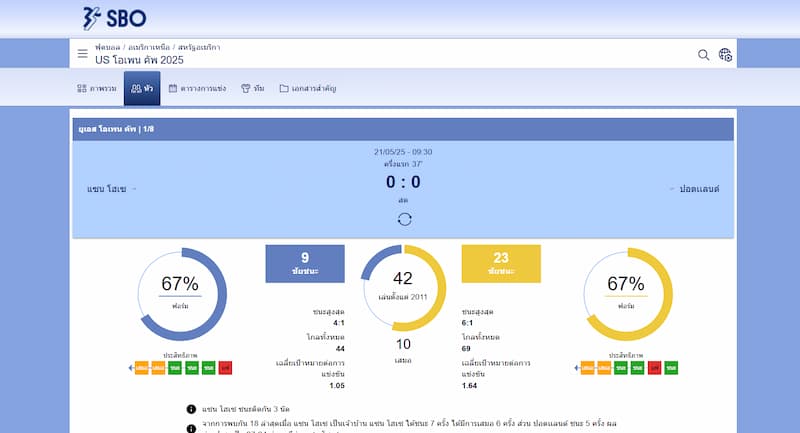Click the yellow 23 wins box
Viewport: 800px width, 433px height.
(x=501, y=264)
